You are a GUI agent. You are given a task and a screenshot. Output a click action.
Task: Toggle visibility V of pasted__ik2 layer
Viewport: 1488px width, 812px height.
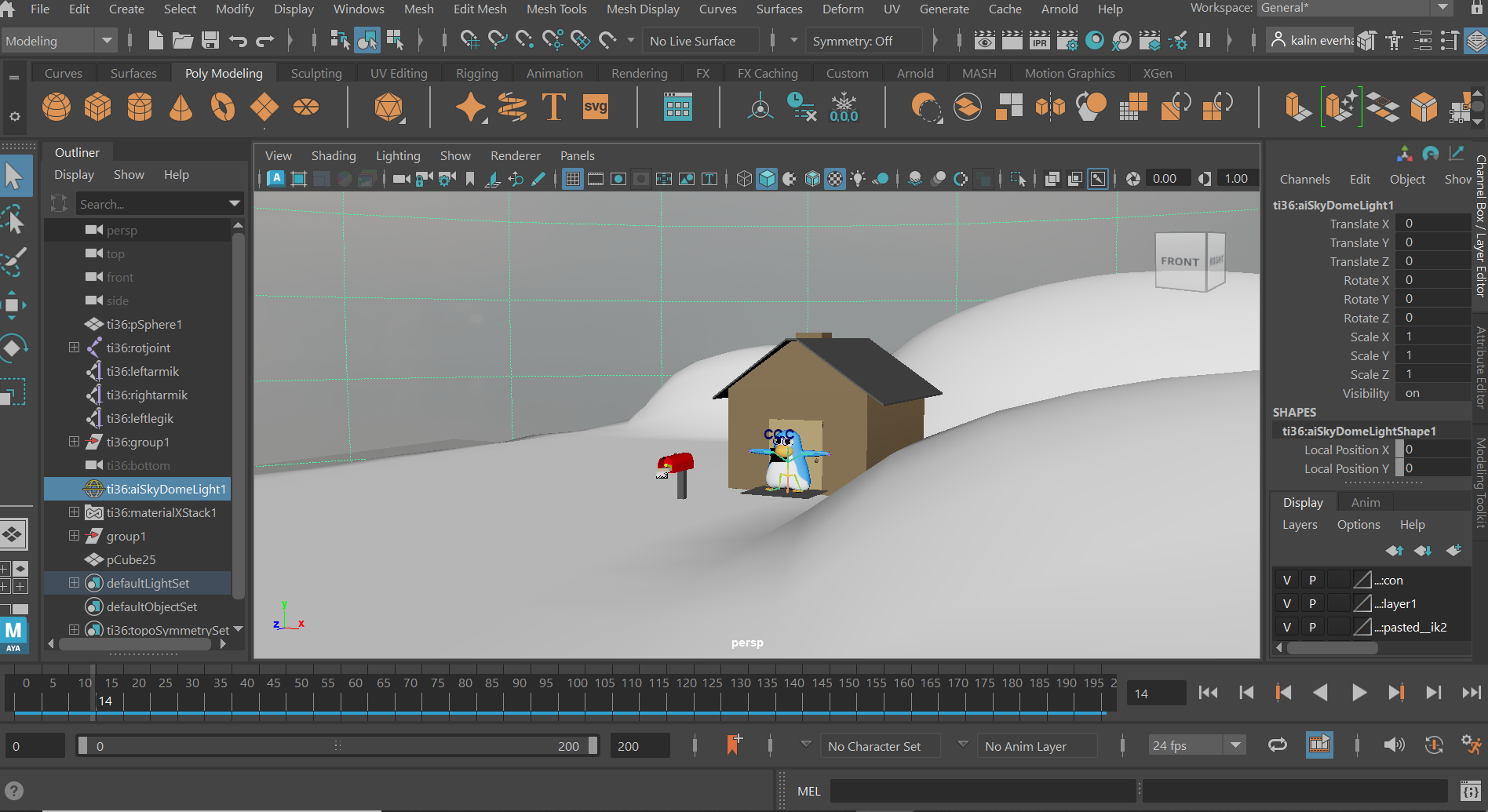click(x=1286, y=627)
